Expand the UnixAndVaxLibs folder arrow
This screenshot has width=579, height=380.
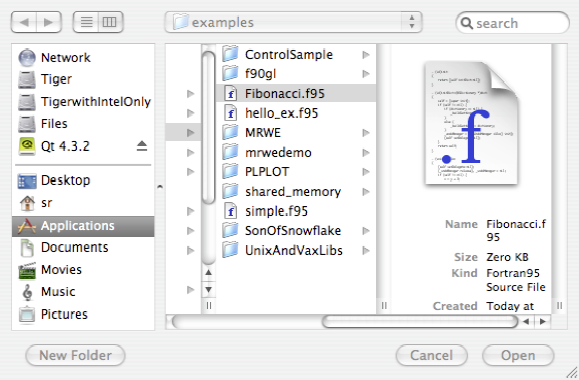coord(366,250)
